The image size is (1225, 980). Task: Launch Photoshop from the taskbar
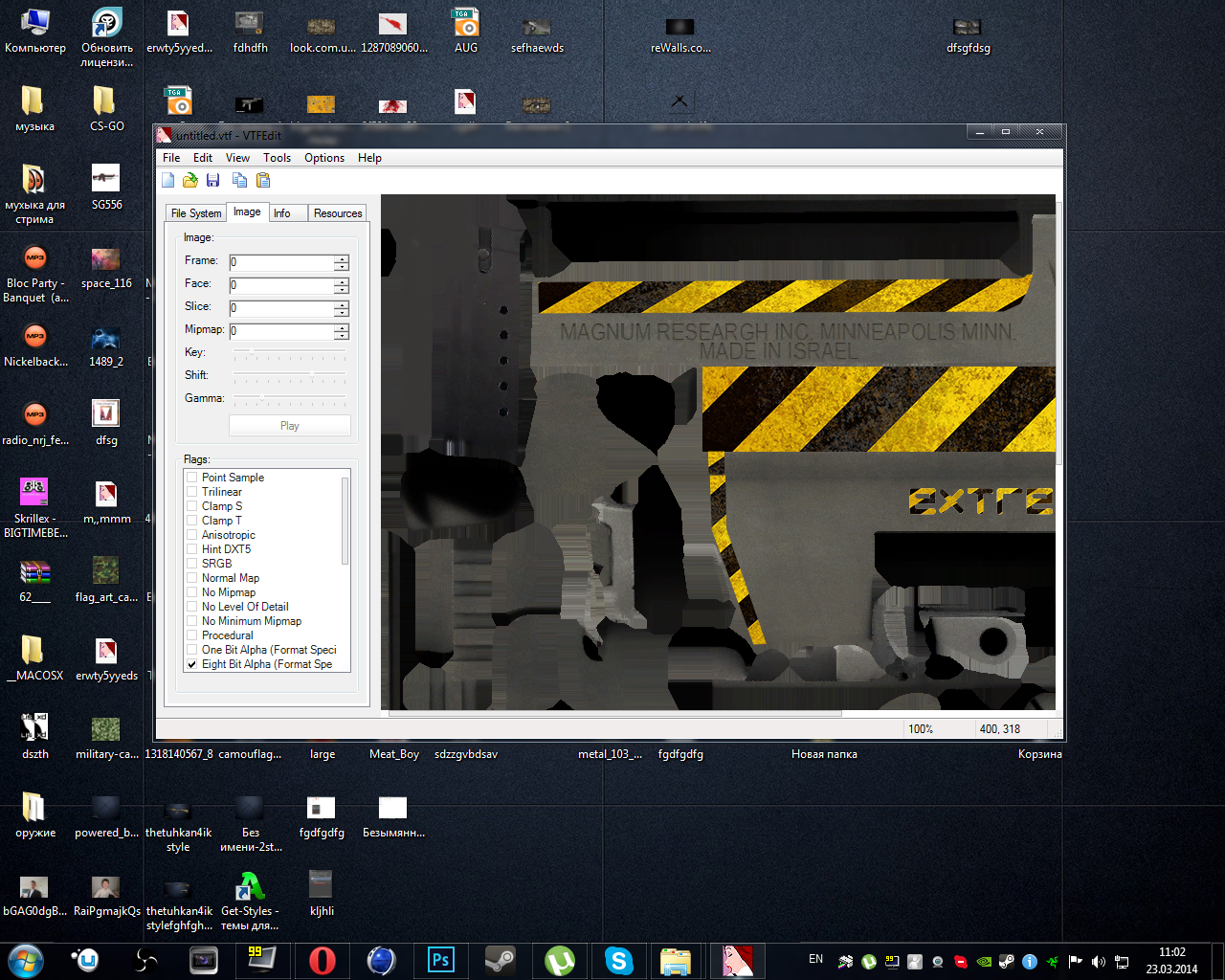pos(440,960)
